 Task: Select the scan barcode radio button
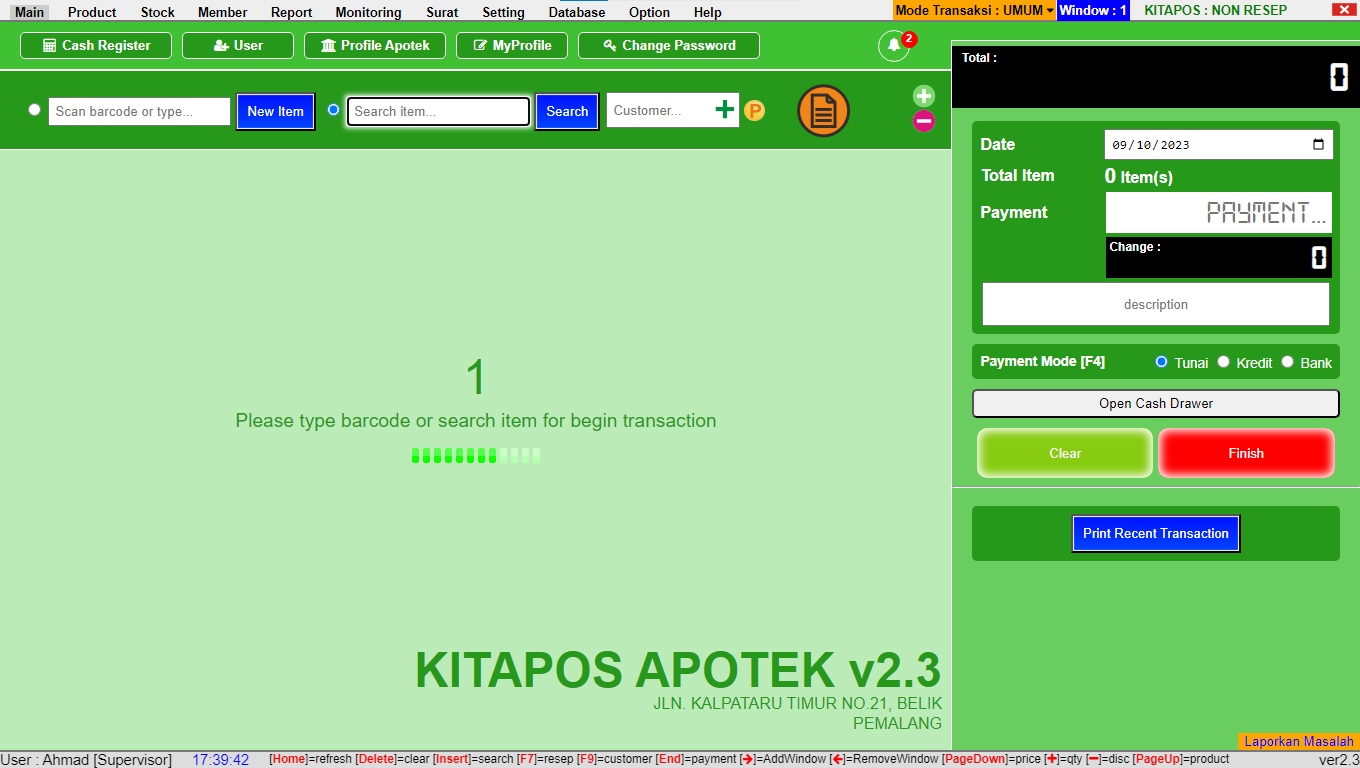[35, 110]
